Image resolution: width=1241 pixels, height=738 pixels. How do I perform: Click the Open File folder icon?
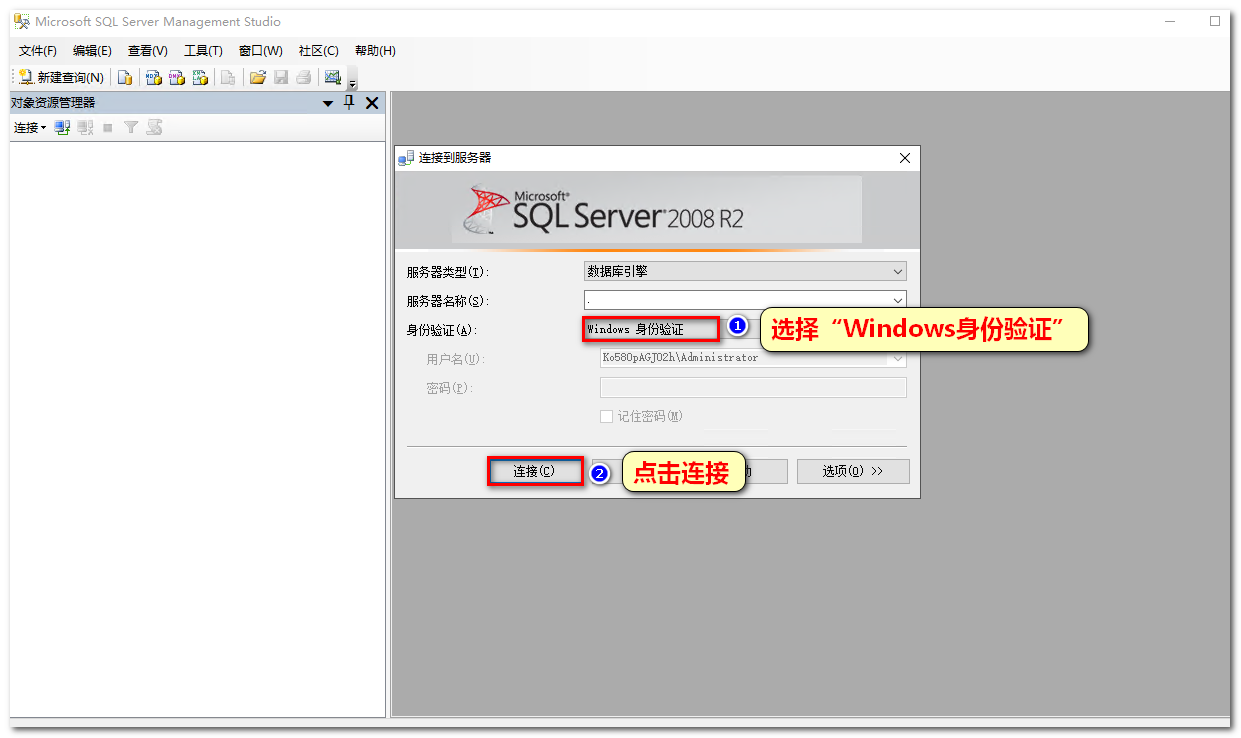click(257, 77)
